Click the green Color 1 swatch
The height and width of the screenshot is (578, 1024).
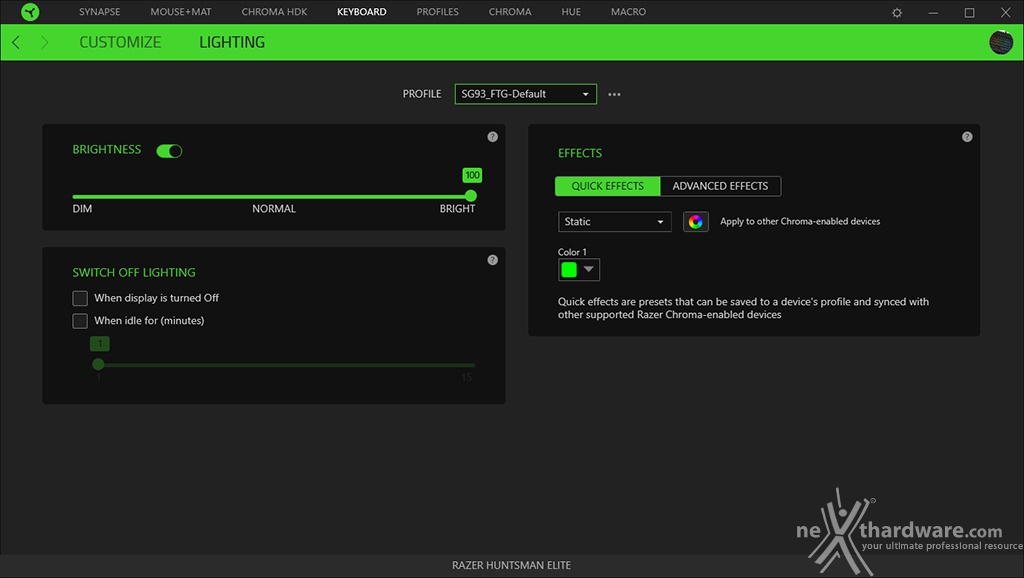569,270
